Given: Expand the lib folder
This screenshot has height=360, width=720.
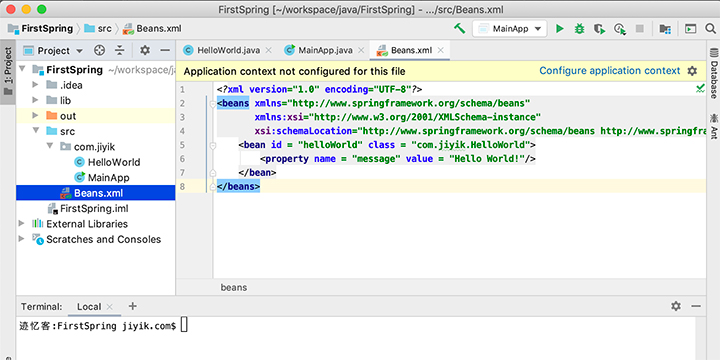Looking at the screenshot, I should pos(36,101).
